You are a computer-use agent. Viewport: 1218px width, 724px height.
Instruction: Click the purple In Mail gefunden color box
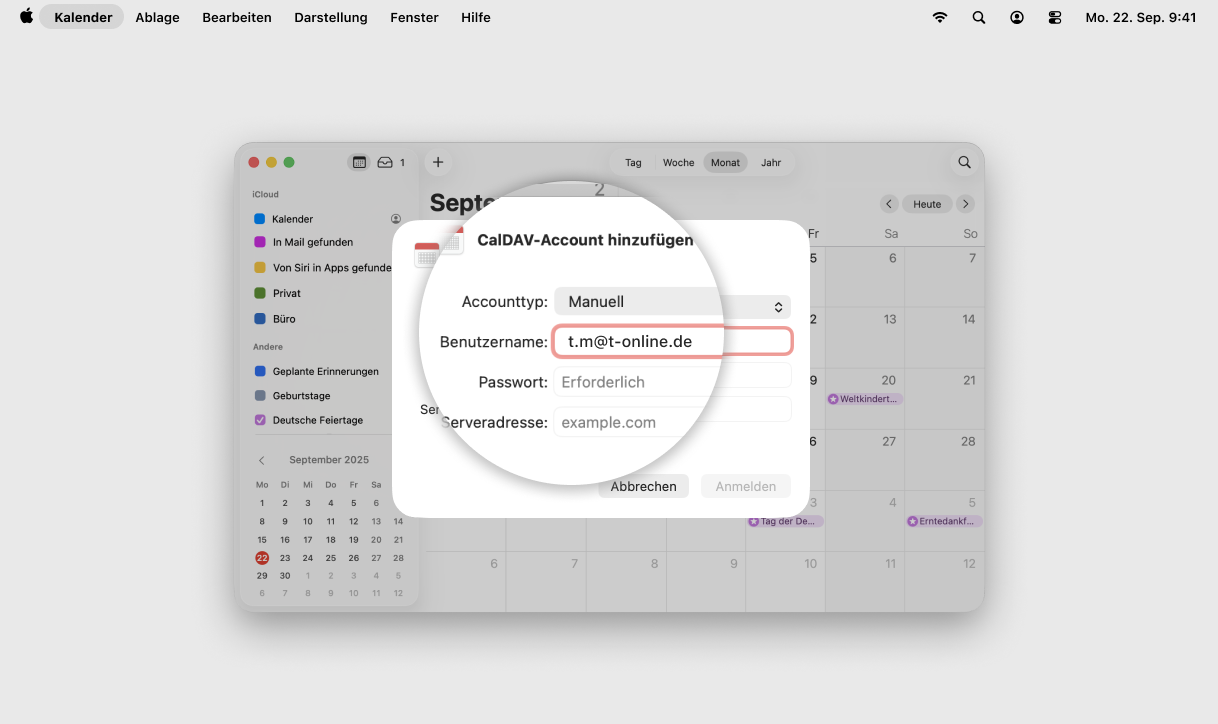tap(260, 242)
